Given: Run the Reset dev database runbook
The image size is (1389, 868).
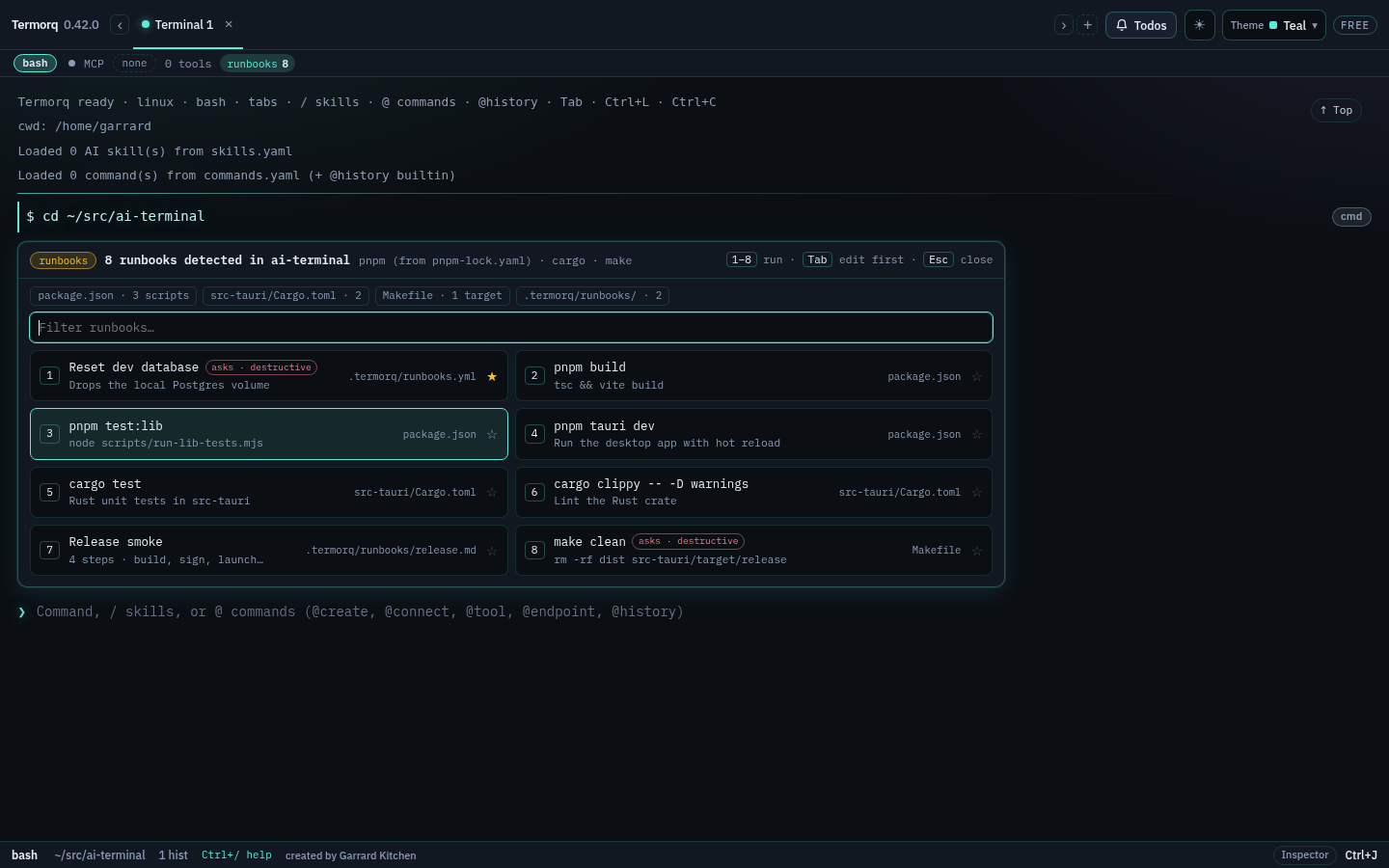Looking at the screenshot, I should point(269,376).
